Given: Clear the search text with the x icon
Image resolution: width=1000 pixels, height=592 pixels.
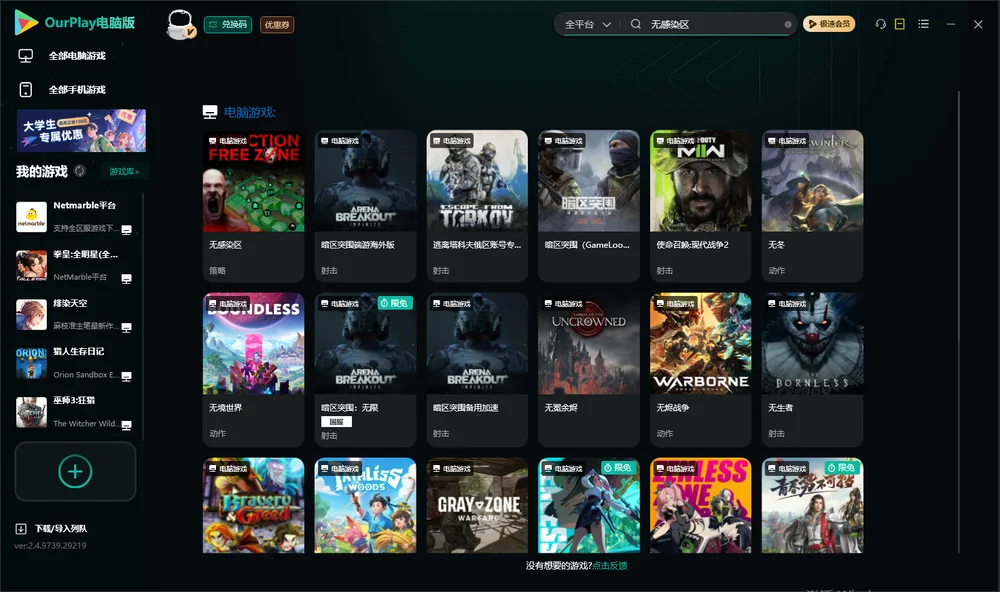Looking at the screenshot, I should pyautogui.click(x=788, y=24).
